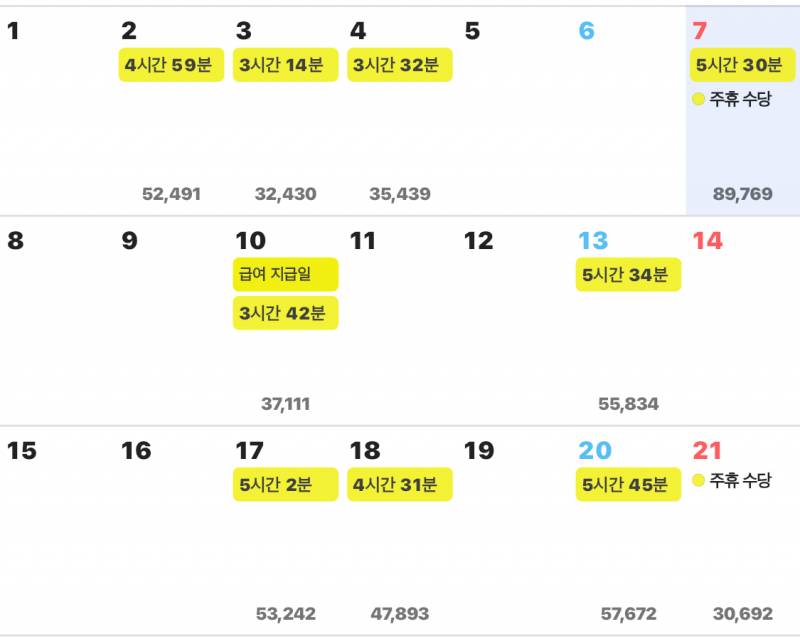Select the 5시간 2분 entry on day 17
This screenshot has height=639, width=800.
[x=285, y=484]
